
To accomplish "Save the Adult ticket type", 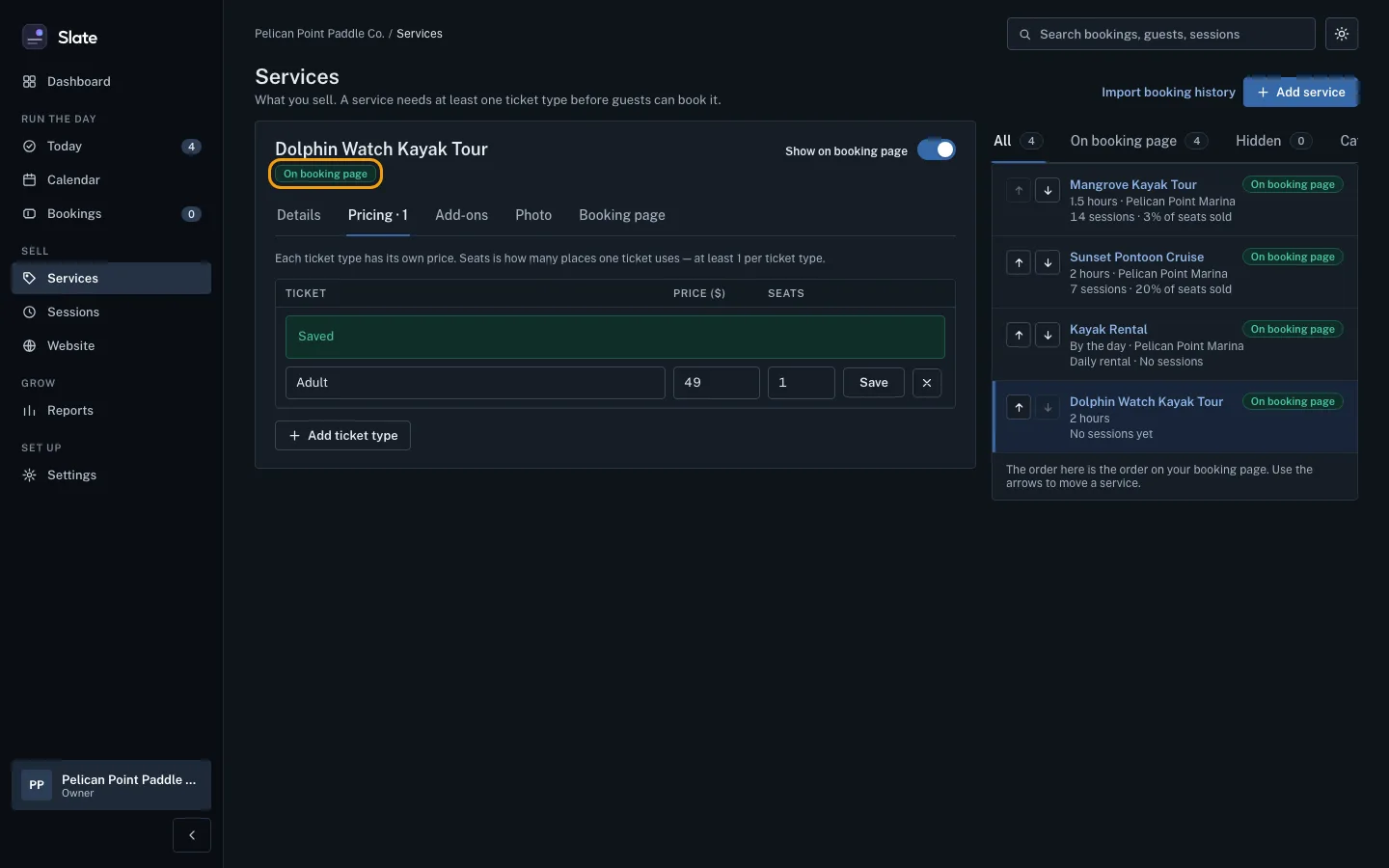I will (874, 383).
